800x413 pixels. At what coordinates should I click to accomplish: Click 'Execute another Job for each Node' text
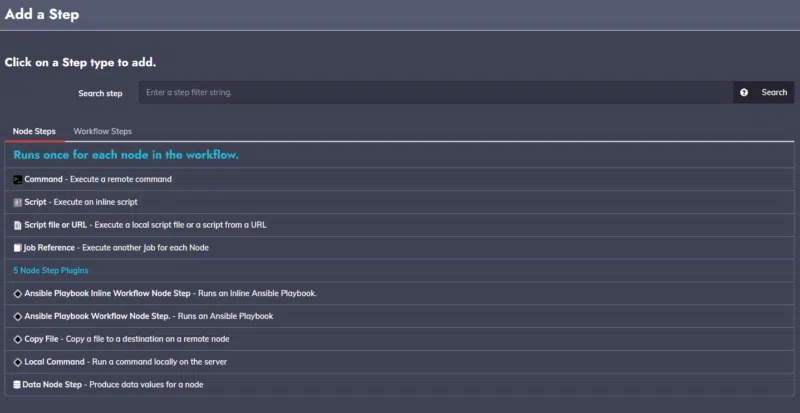click(x=145, y=248)
